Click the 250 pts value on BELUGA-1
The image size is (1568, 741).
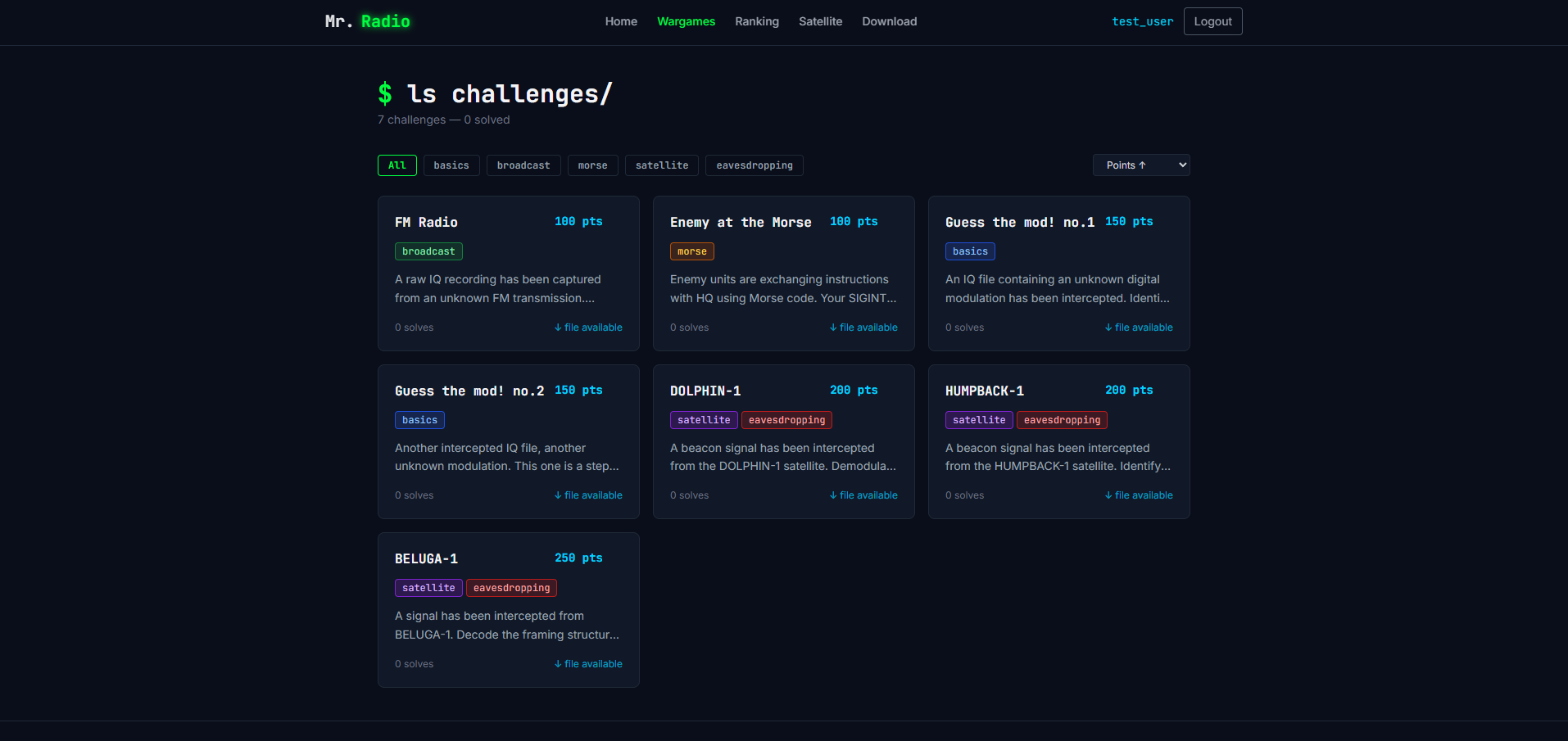pos(578,558)
